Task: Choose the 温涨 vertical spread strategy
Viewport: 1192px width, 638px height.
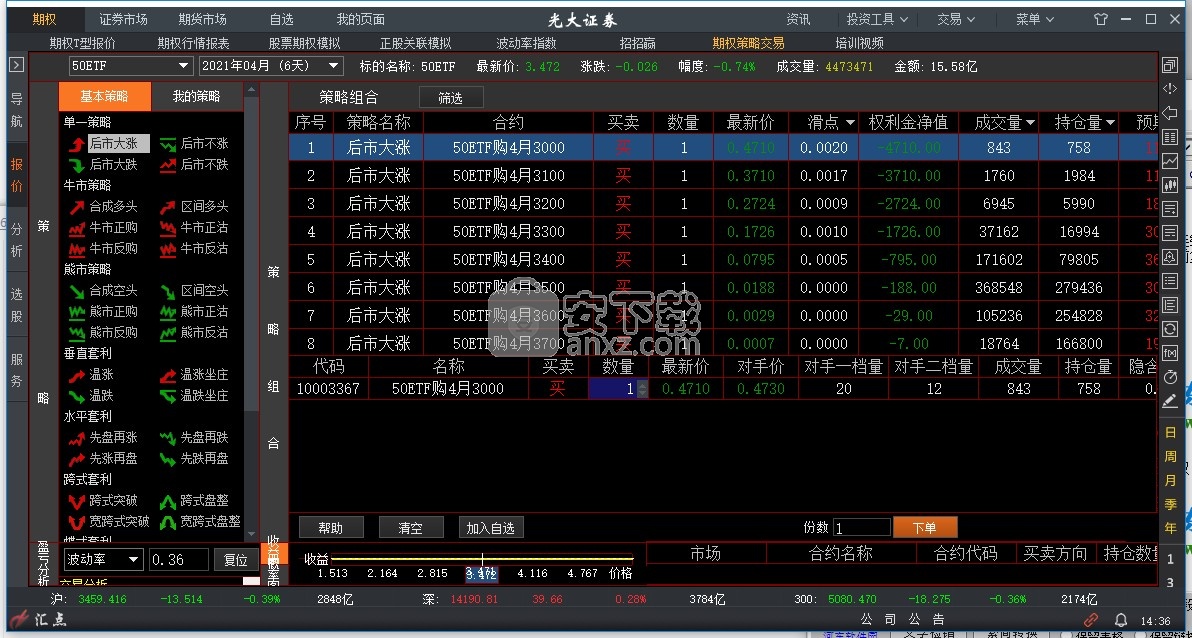Action: (x=91, y=374)
